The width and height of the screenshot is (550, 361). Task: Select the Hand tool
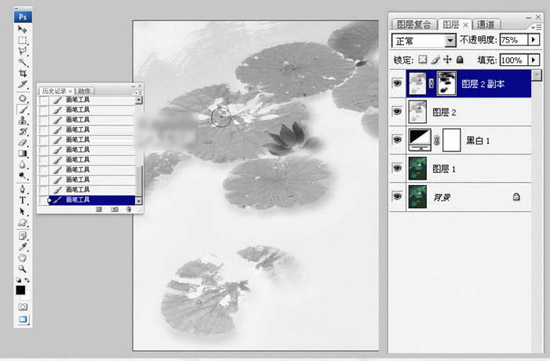[x=22, y=258]
